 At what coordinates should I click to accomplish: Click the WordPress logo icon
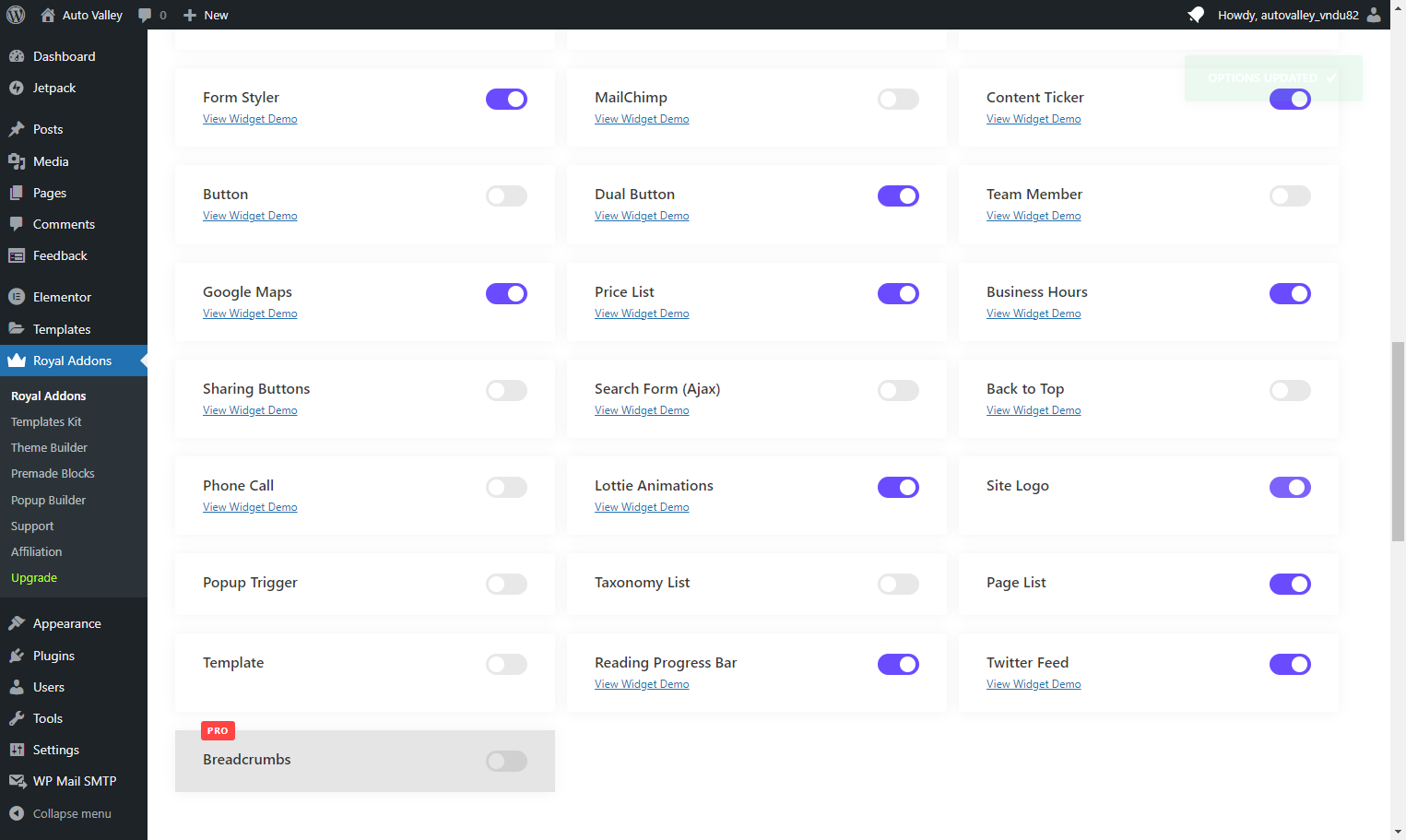point(16,15)
